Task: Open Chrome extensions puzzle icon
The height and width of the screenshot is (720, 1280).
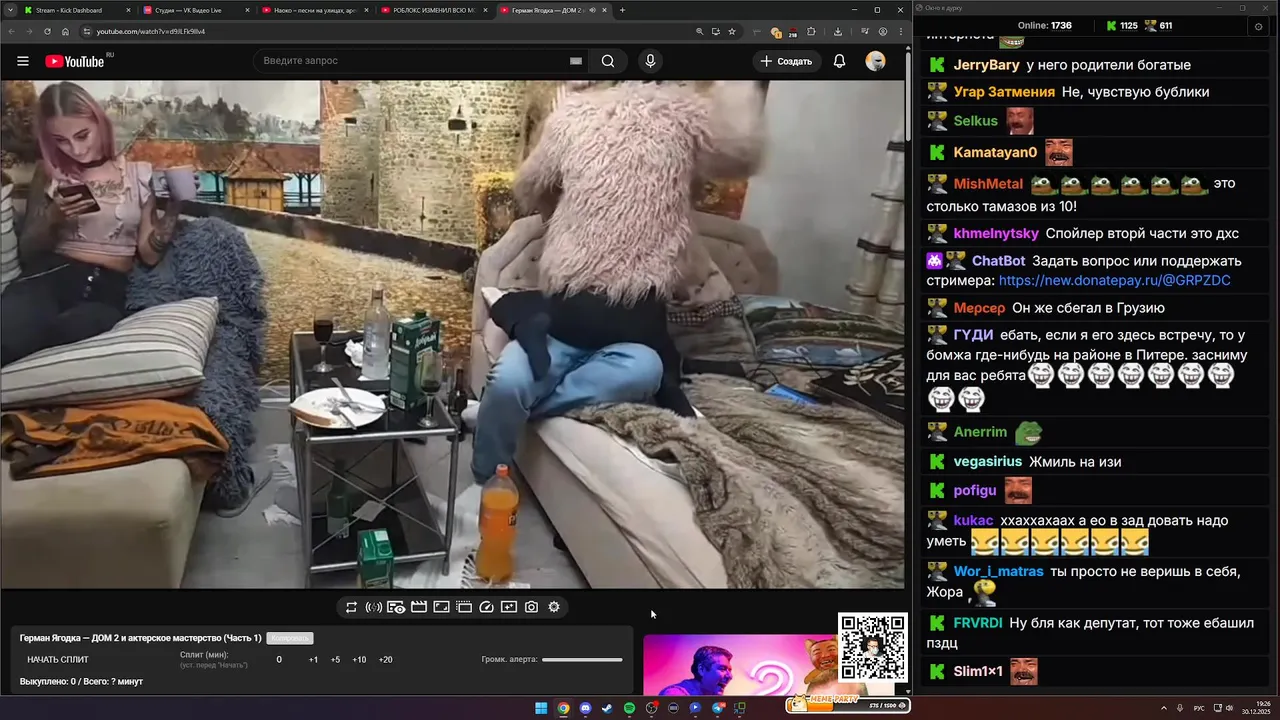Action: (x=811, y=31)
